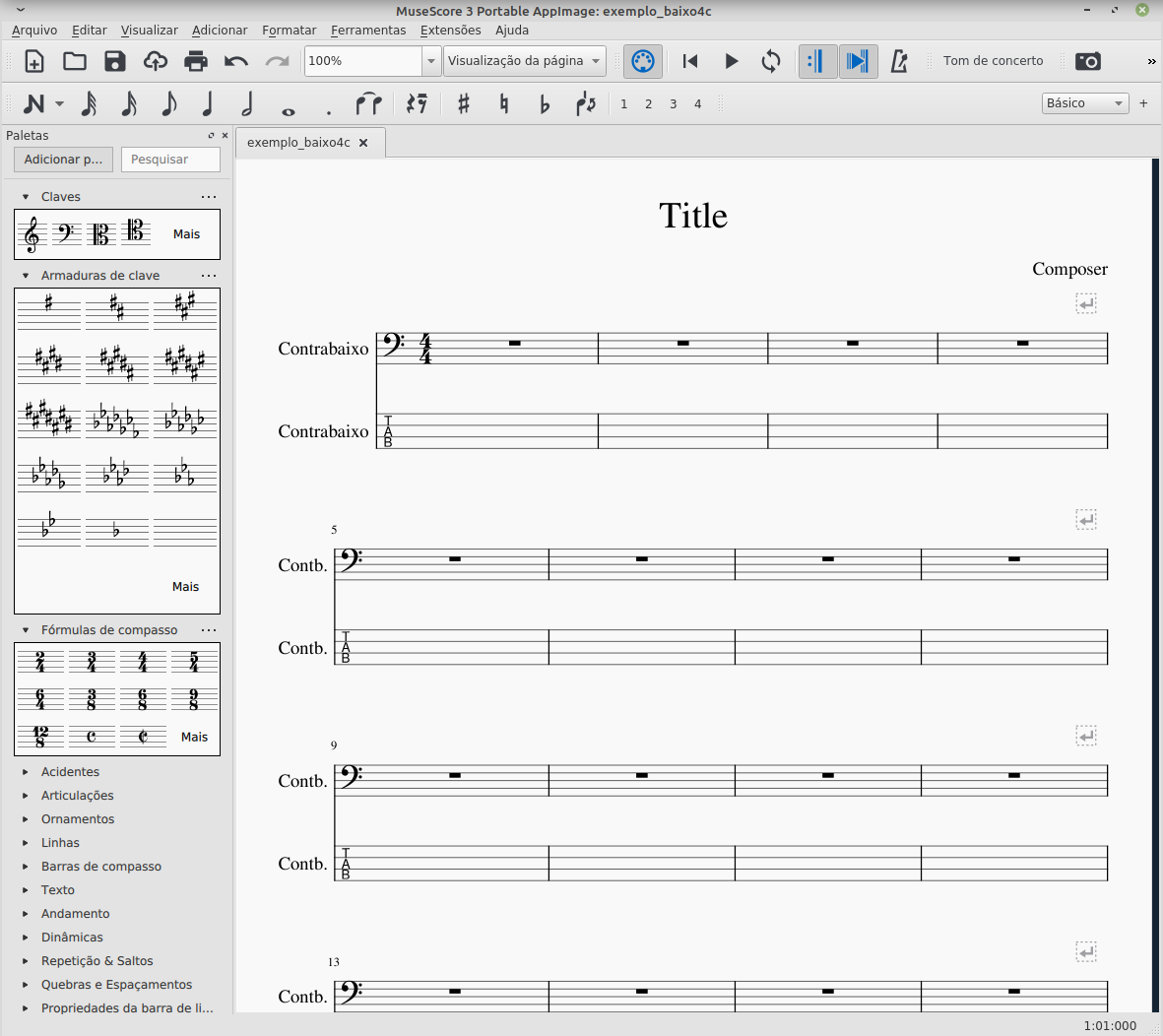Select voice 1

tap(623, 103)
